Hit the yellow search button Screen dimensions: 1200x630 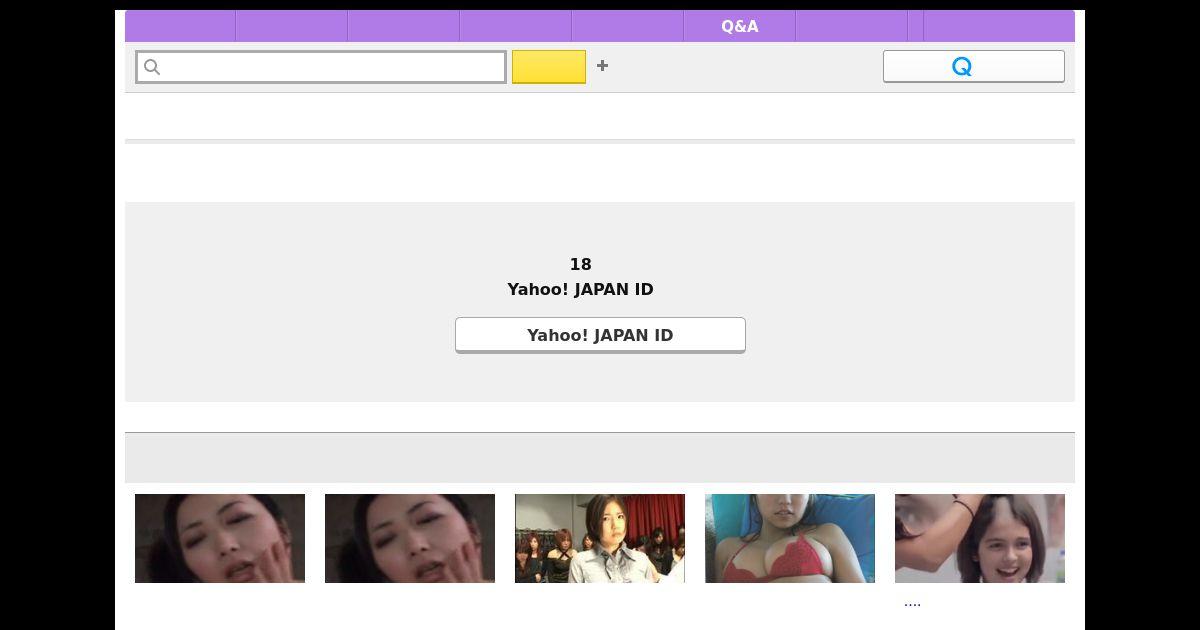549,67
